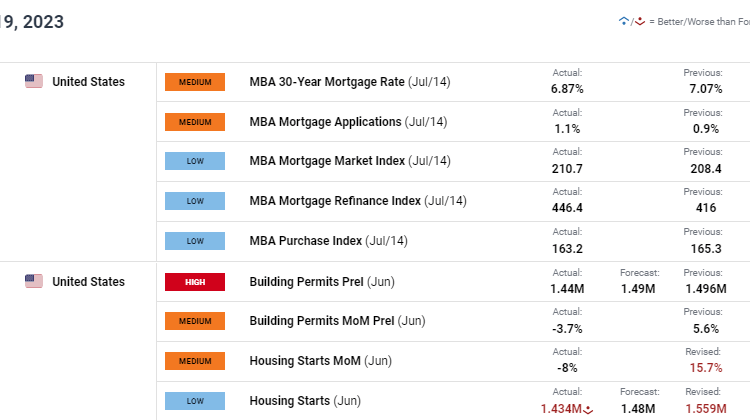Click the revised value 15.7% in red

click(702, 368)
